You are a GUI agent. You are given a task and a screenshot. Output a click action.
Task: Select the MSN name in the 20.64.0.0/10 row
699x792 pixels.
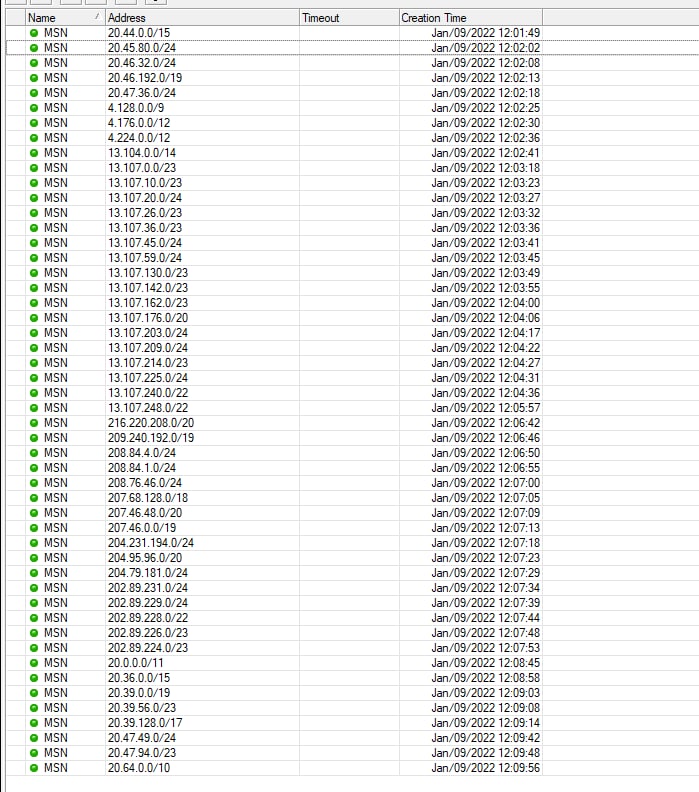click(x=56, y=768)
